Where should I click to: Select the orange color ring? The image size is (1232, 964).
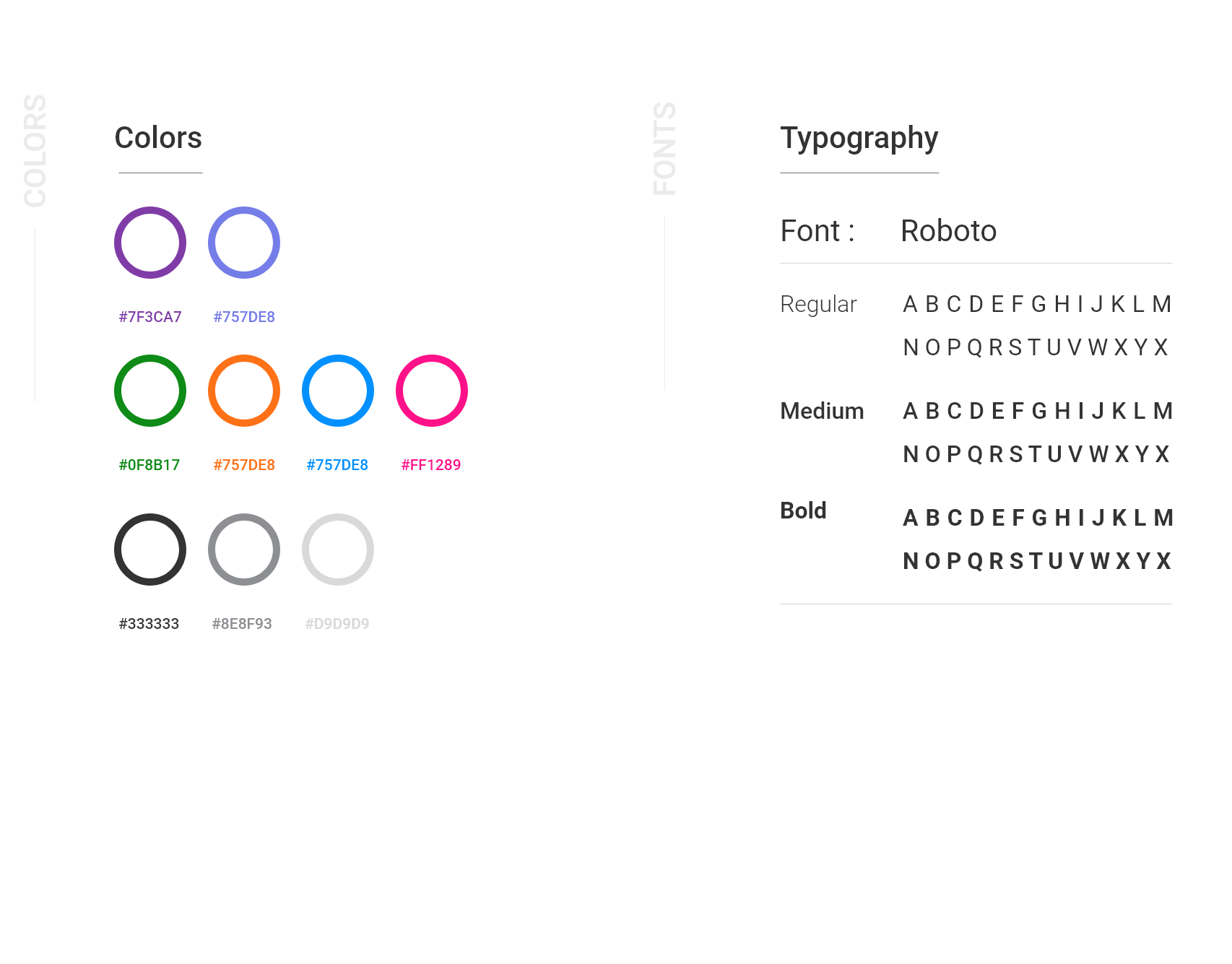coord(244,391)
